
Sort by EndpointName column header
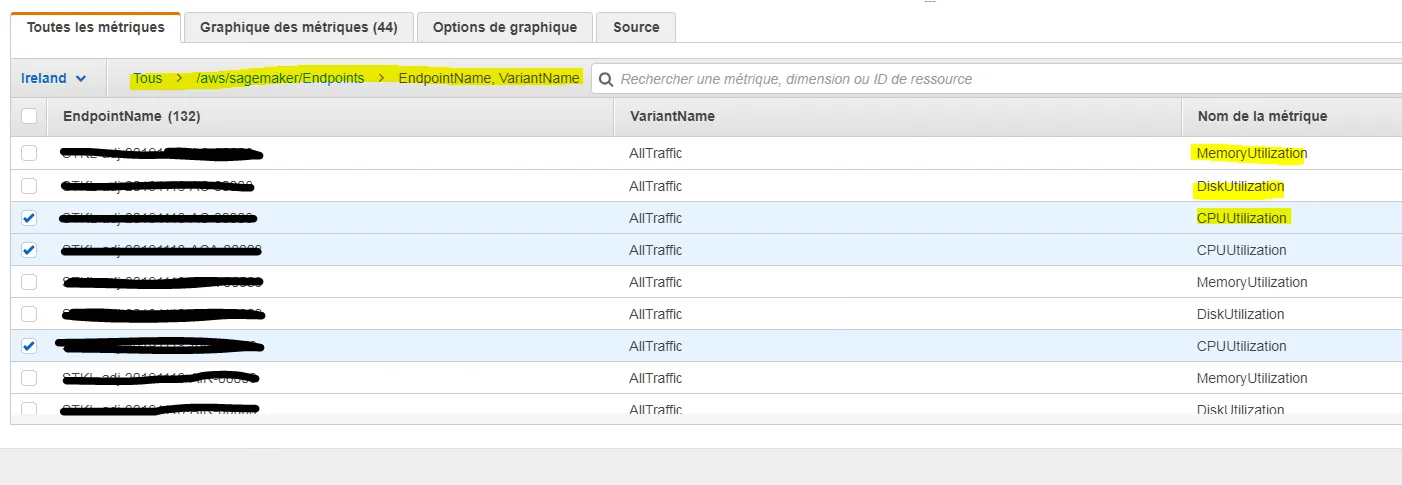click(132, 116)
